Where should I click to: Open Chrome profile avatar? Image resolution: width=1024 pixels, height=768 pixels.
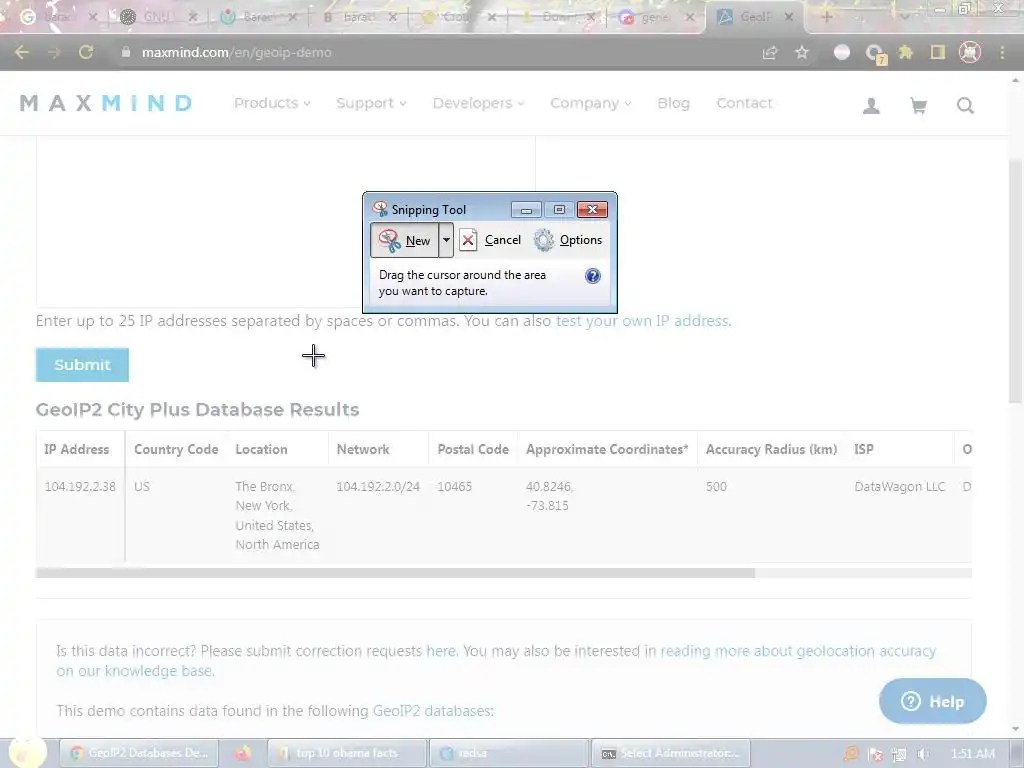click(x=970, y=52)
